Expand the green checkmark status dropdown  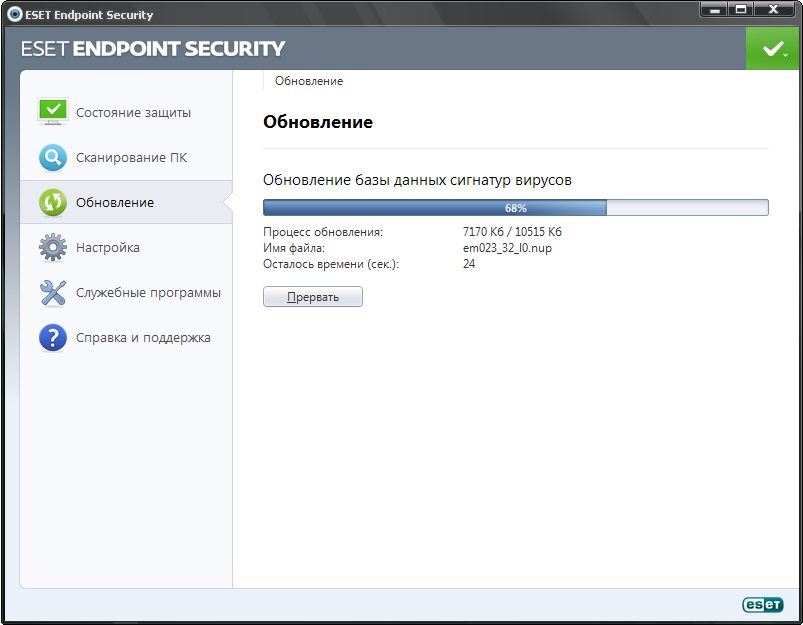773,49
